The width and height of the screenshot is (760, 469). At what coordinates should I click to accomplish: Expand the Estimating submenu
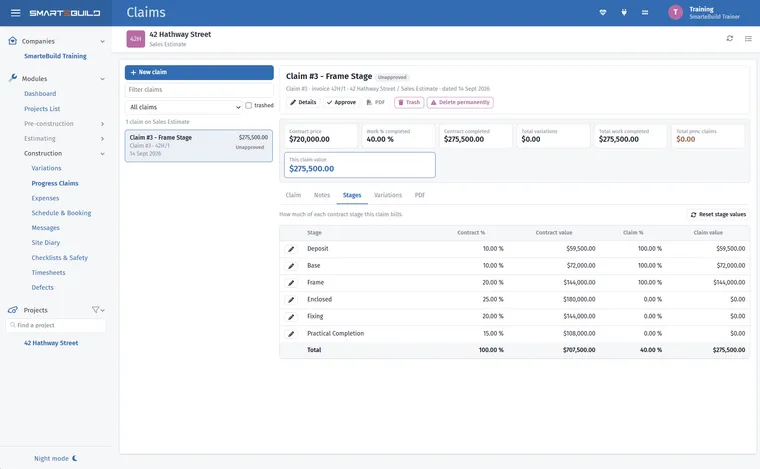[102, 139]
